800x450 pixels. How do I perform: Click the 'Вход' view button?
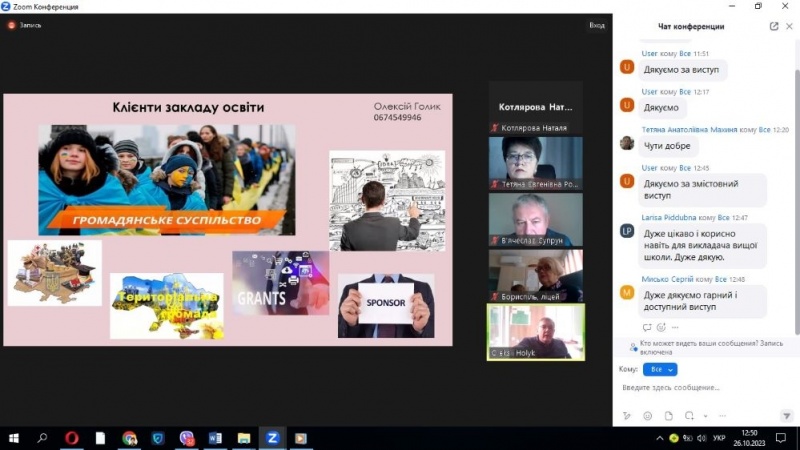(x=596, y=25)
